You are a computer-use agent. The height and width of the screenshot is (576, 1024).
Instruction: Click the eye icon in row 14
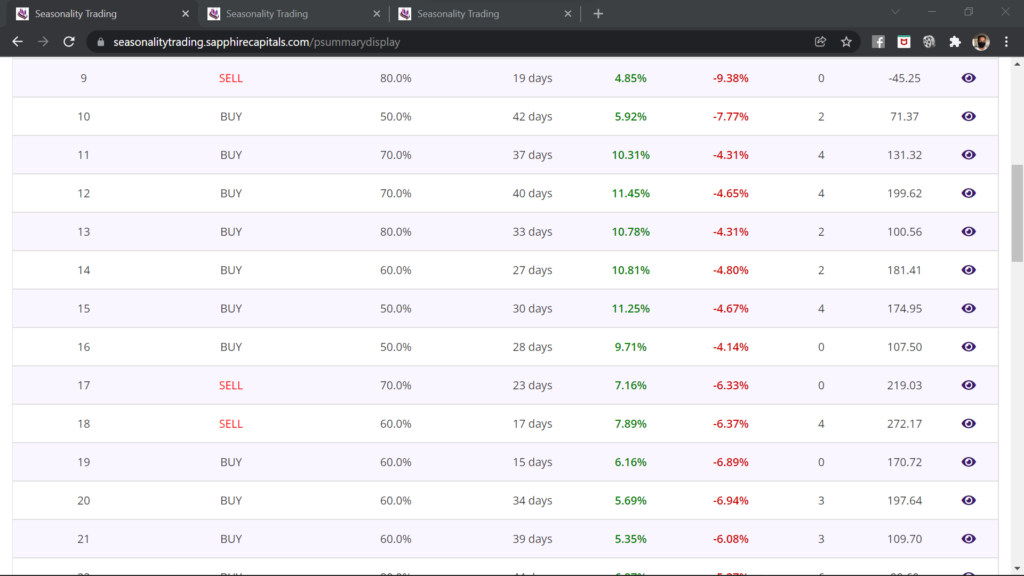(968, 270)
